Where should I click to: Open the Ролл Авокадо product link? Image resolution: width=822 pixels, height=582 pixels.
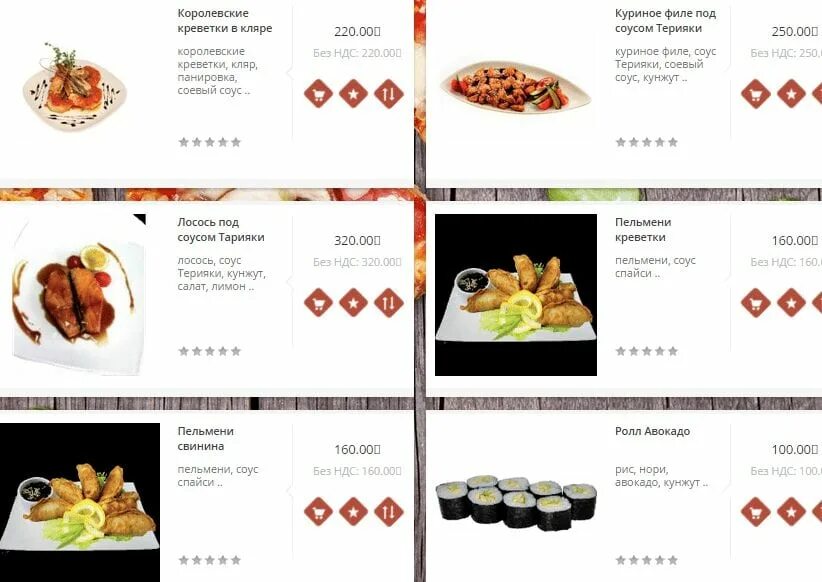[652, 431]
